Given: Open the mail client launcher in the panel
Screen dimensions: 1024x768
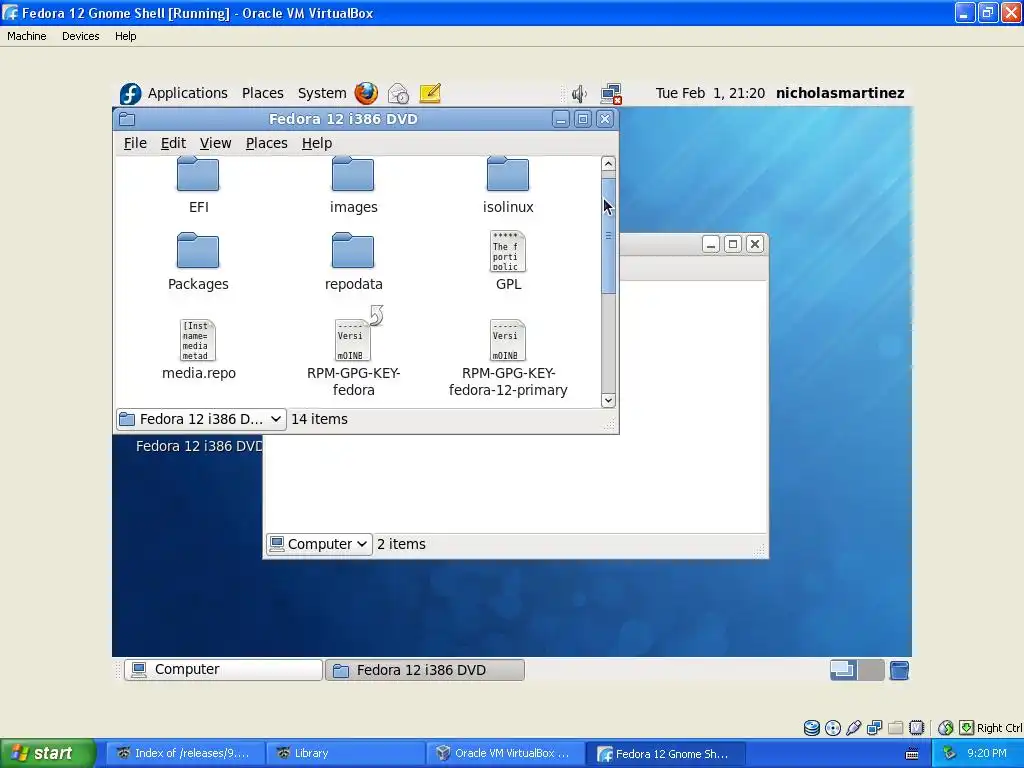Looking at the screenshot, I should pos(398,93).
